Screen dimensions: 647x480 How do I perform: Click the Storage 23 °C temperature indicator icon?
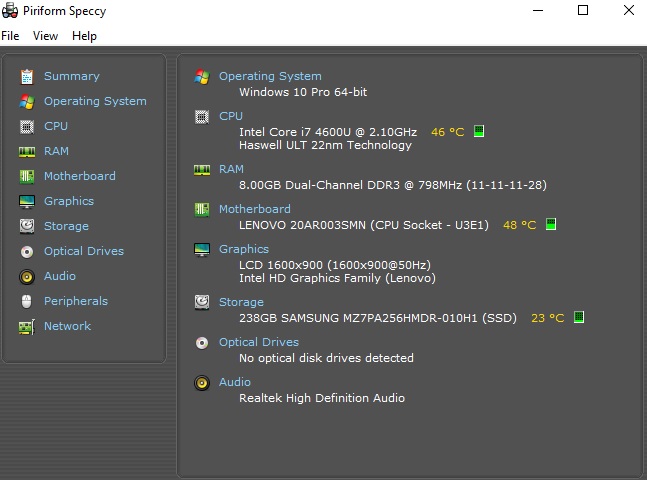point(579,318)
